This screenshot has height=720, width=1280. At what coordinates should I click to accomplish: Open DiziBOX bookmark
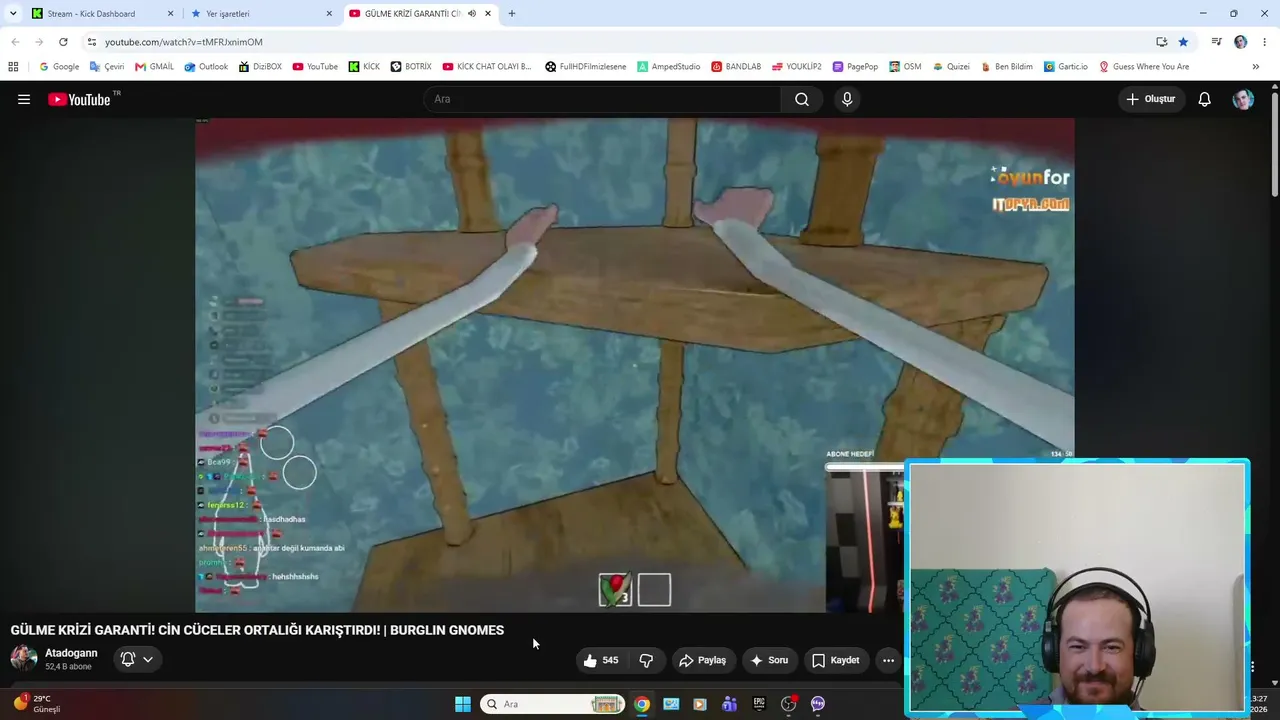(260, 67)
